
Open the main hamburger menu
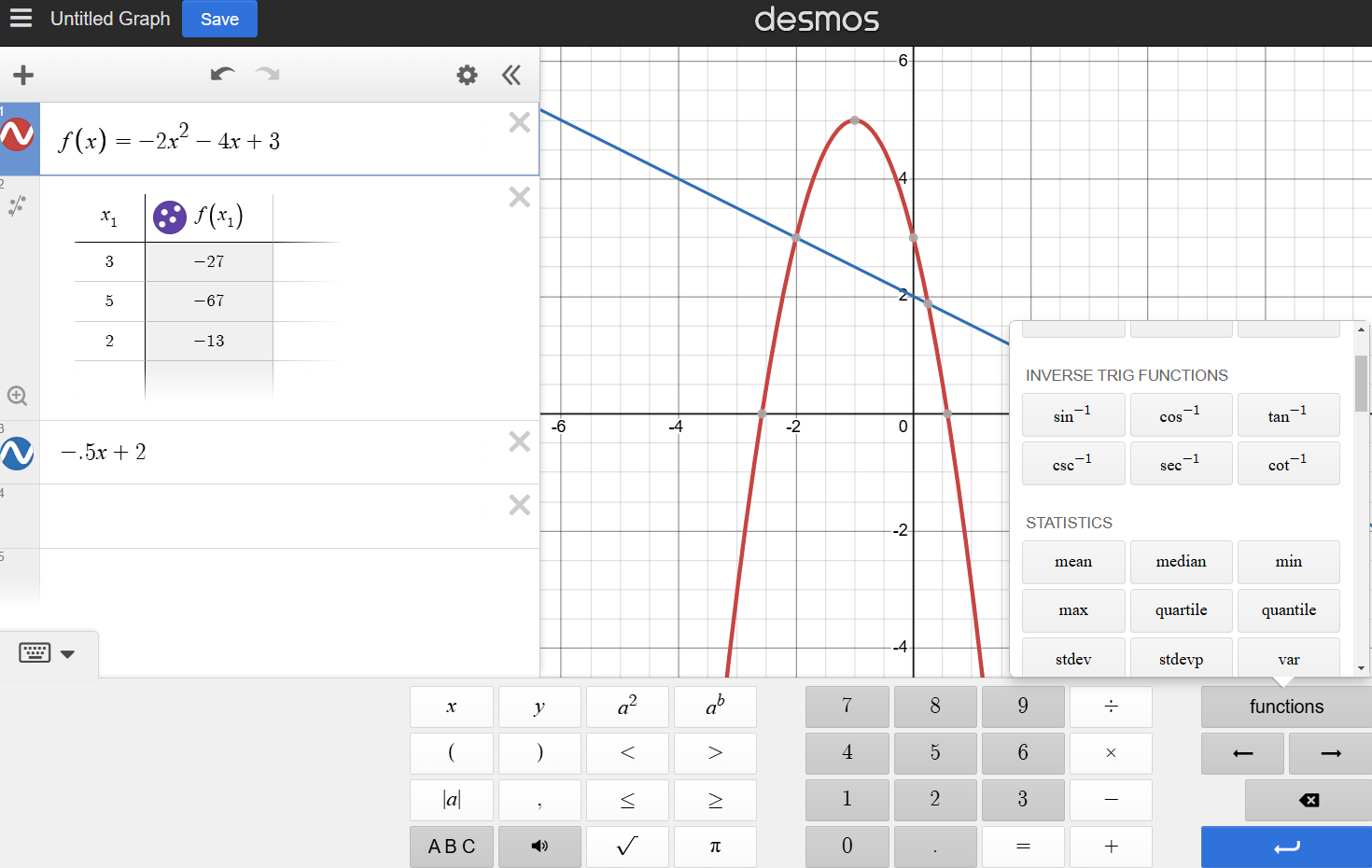tap(21, 18)
